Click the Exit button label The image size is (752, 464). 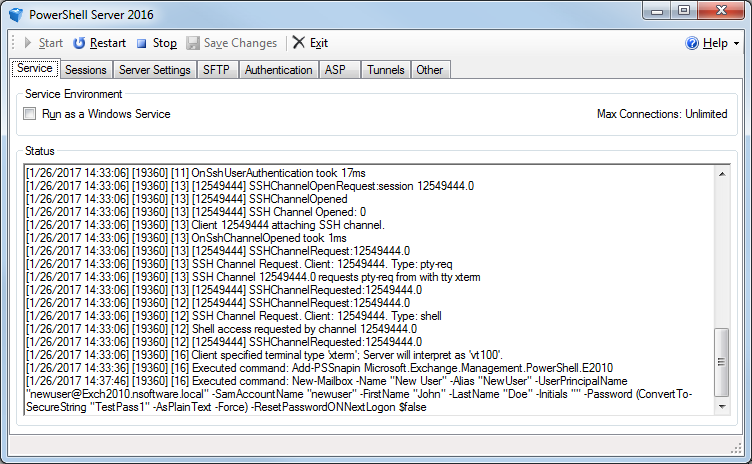coord(319,43)
